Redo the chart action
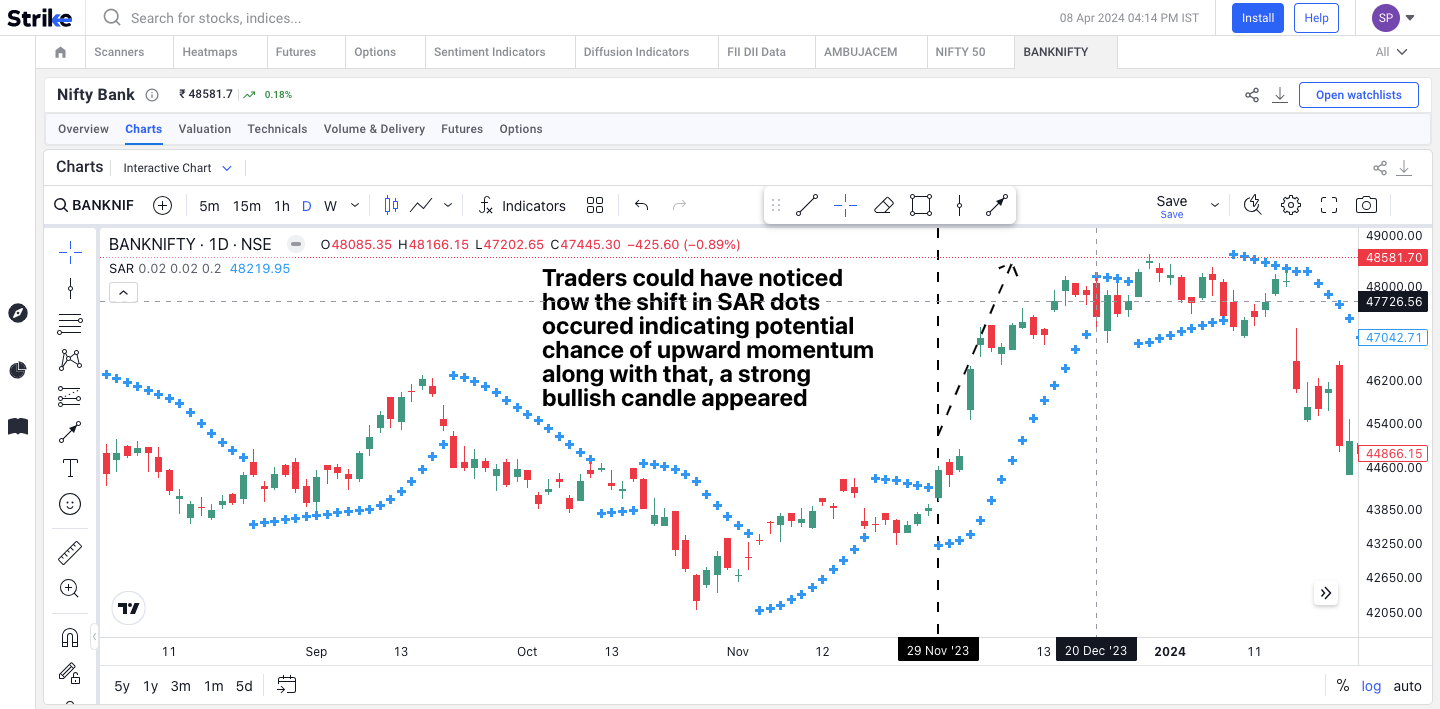 pos(680,205)
